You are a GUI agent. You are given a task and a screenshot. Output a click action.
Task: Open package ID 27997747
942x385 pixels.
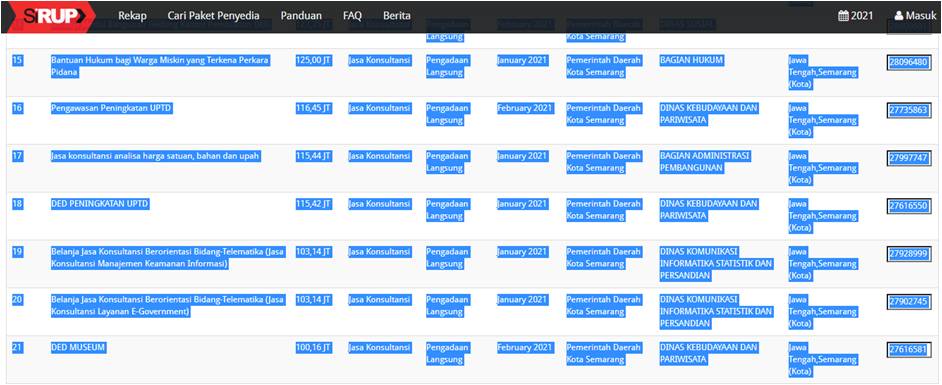[909, 158]
